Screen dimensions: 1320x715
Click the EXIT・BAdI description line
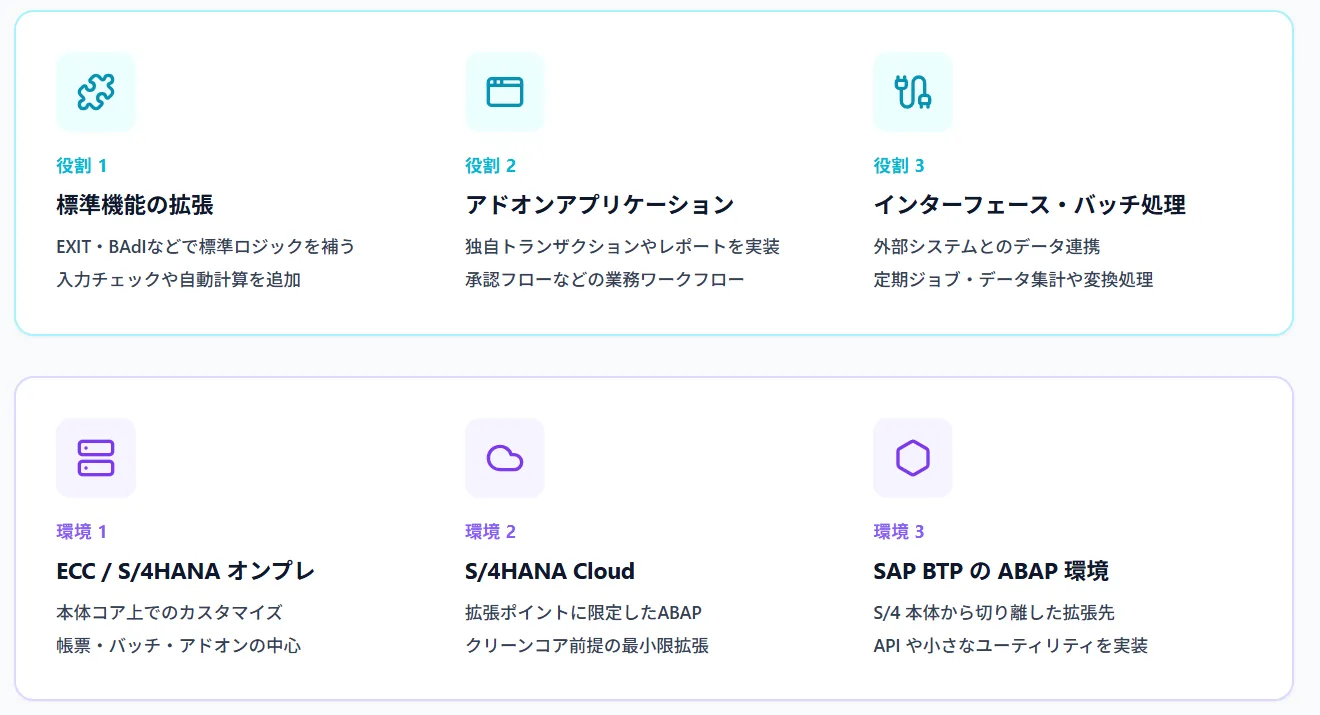pos(206,246)
